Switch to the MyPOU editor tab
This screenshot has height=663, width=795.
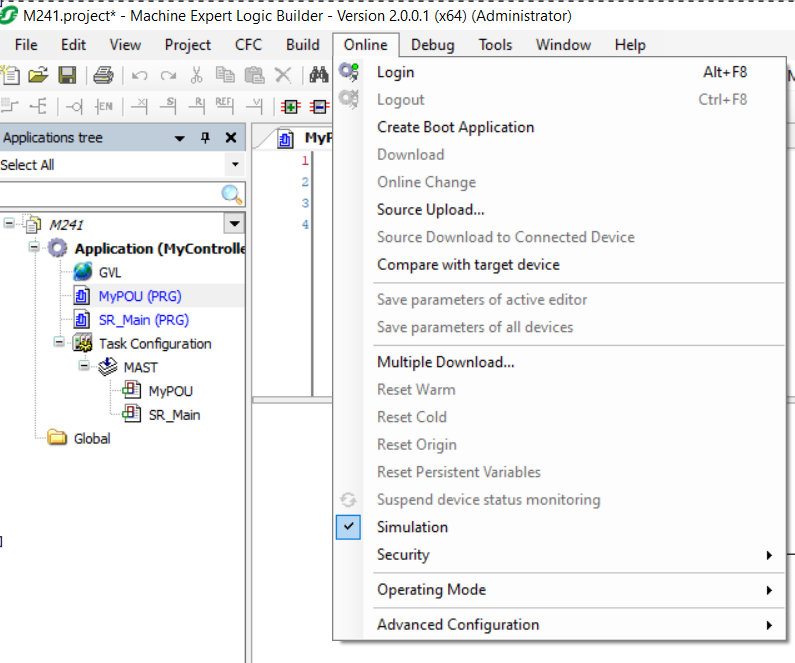[305, 138]
